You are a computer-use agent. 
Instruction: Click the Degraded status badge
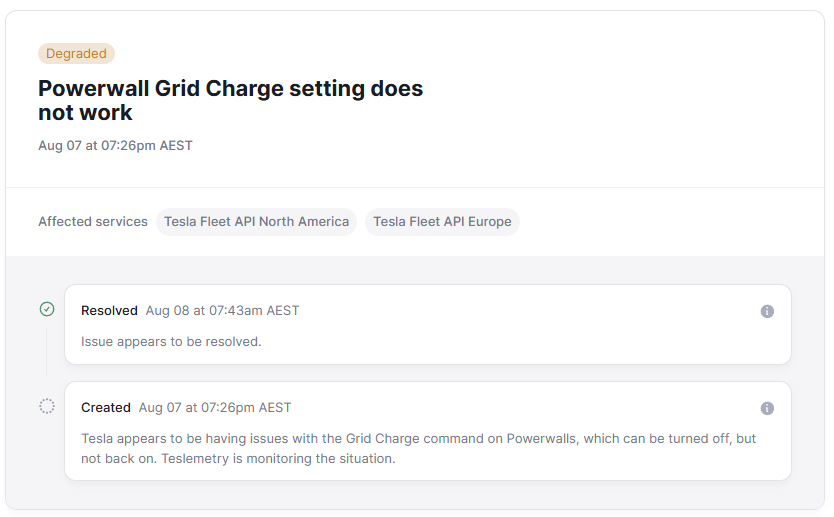click(x=76, y=54)
